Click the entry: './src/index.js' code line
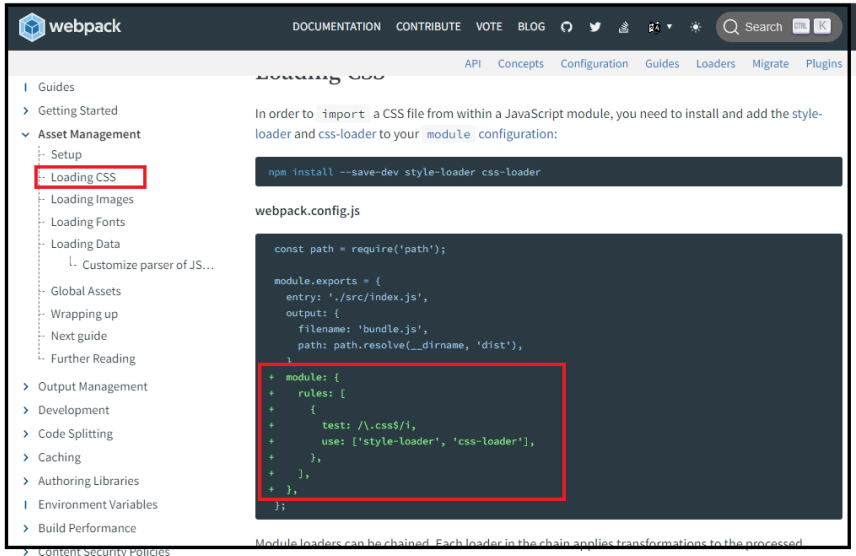Screen dimensions: 856x556 click(x=356, y=297)
